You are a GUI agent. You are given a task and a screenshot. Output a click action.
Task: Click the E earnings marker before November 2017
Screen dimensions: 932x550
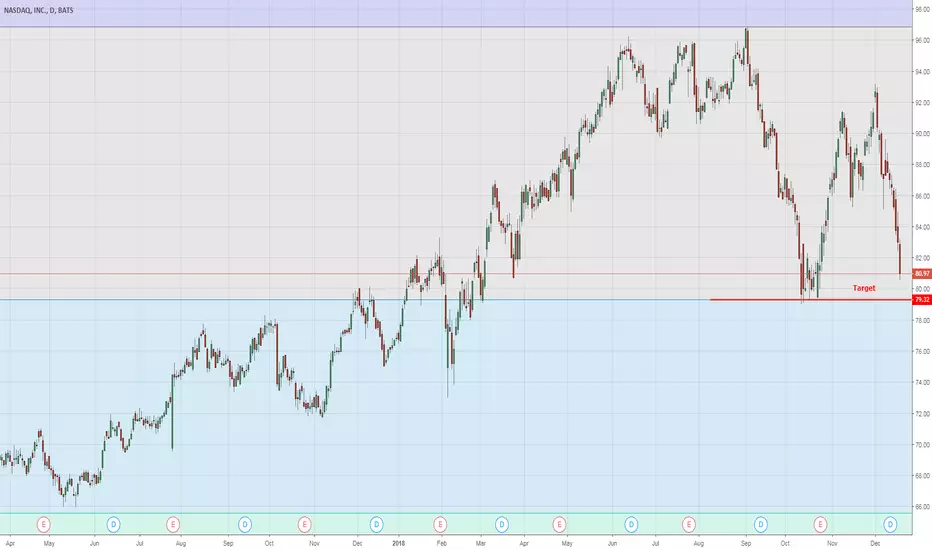click(x=304, y=524)
